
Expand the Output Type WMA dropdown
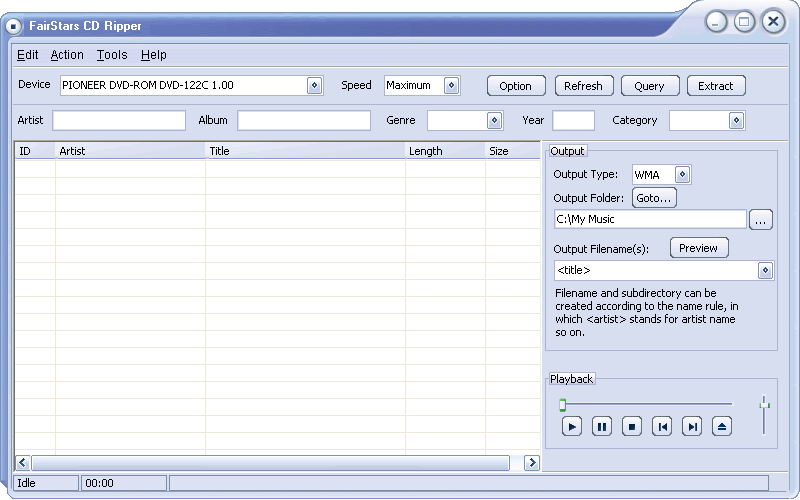(683, 175)
